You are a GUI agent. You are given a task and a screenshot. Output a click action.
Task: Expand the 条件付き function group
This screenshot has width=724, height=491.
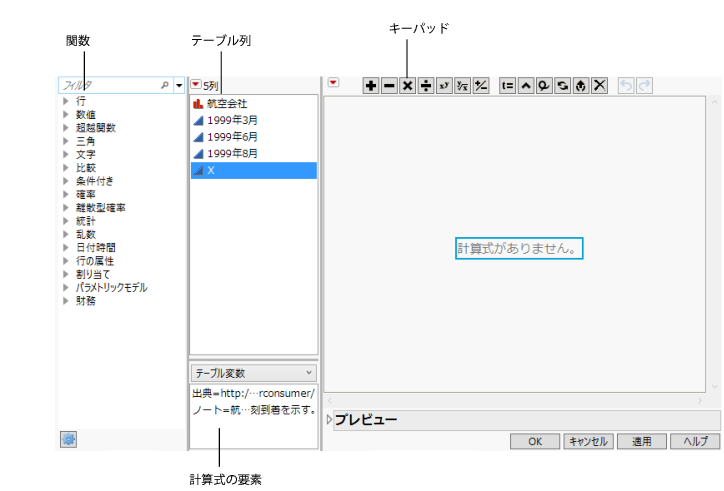(x=66, y=181)
